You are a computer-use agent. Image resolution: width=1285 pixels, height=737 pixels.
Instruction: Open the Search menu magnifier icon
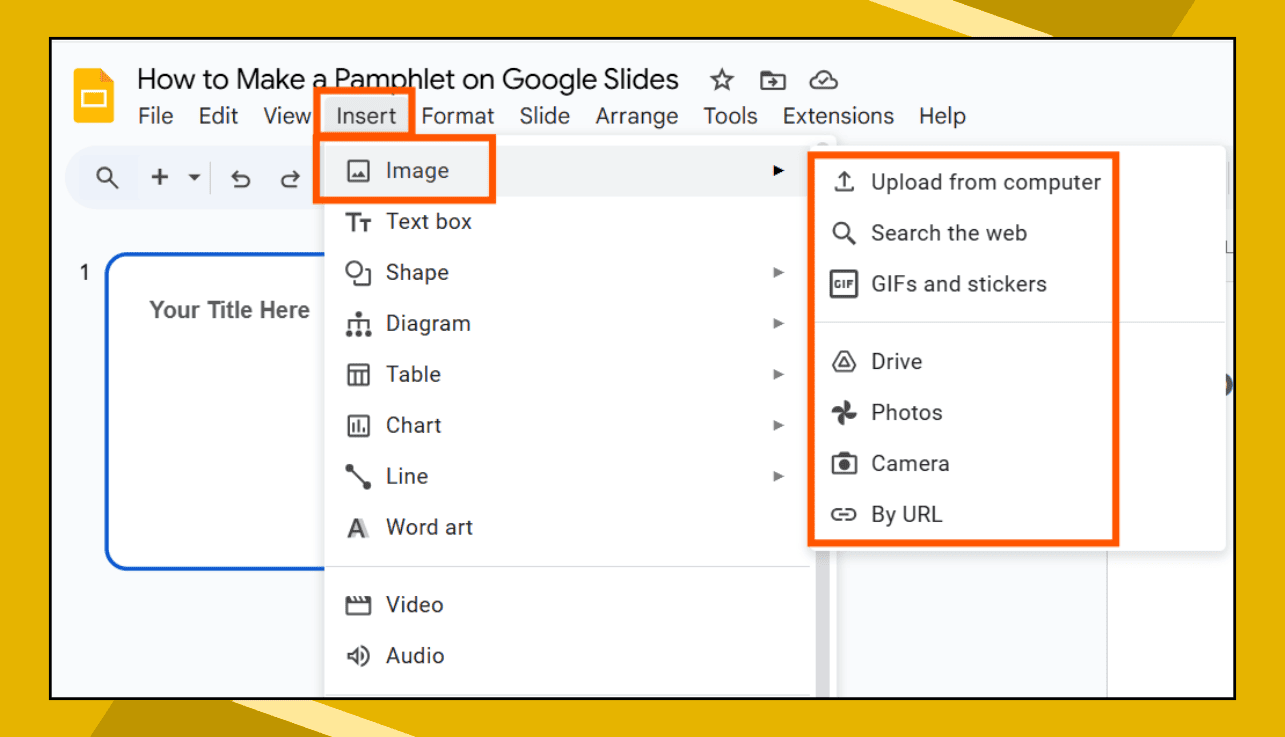107,176
